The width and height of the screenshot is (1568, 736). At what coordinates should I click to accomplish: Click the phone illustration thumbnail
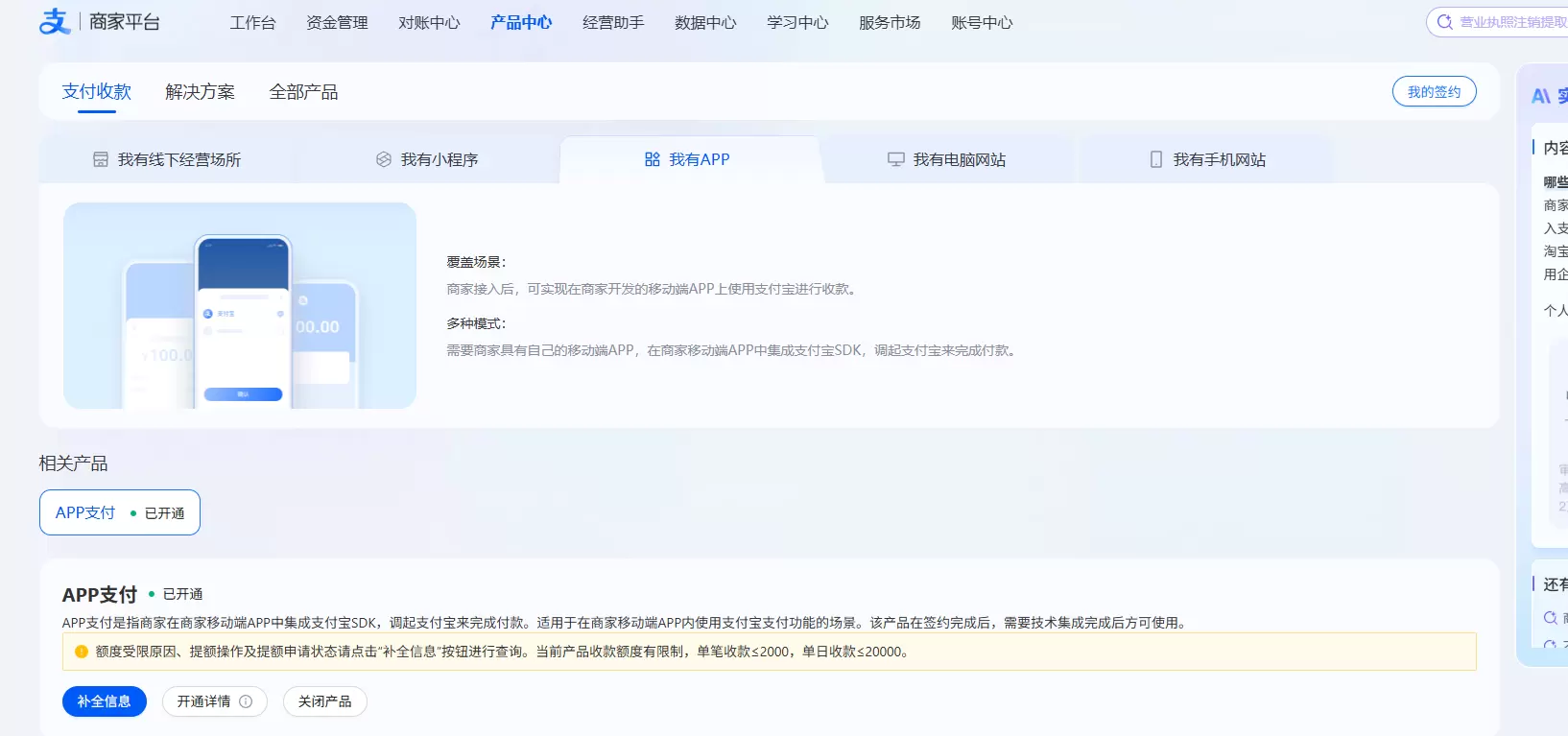(x=240, y=305)
